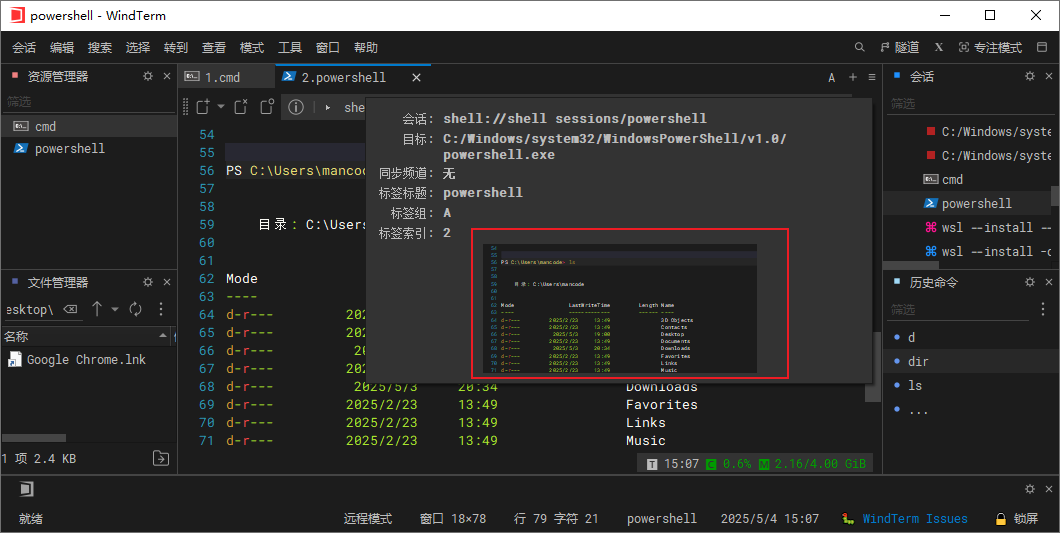
Task: Click the add tab plus icon
Action: point(853,77)
